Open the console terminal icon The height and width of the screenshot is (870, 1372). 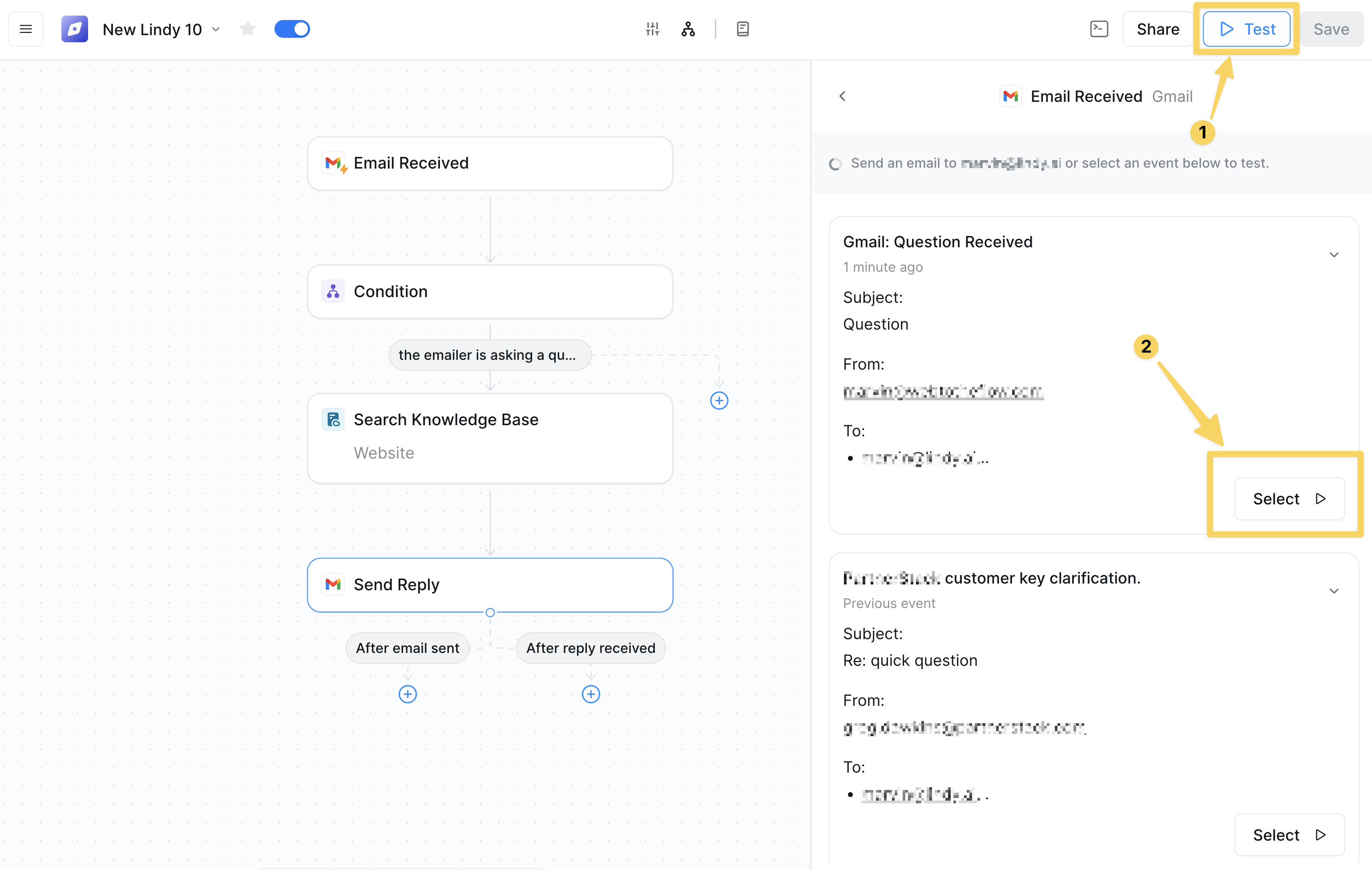point(1099,28)
